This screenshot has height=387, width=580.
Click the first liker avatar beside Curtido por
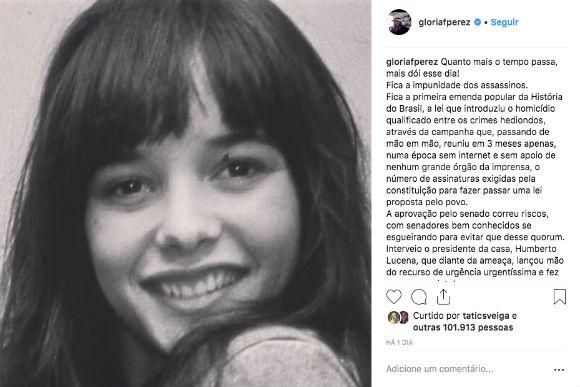[393, 317]
